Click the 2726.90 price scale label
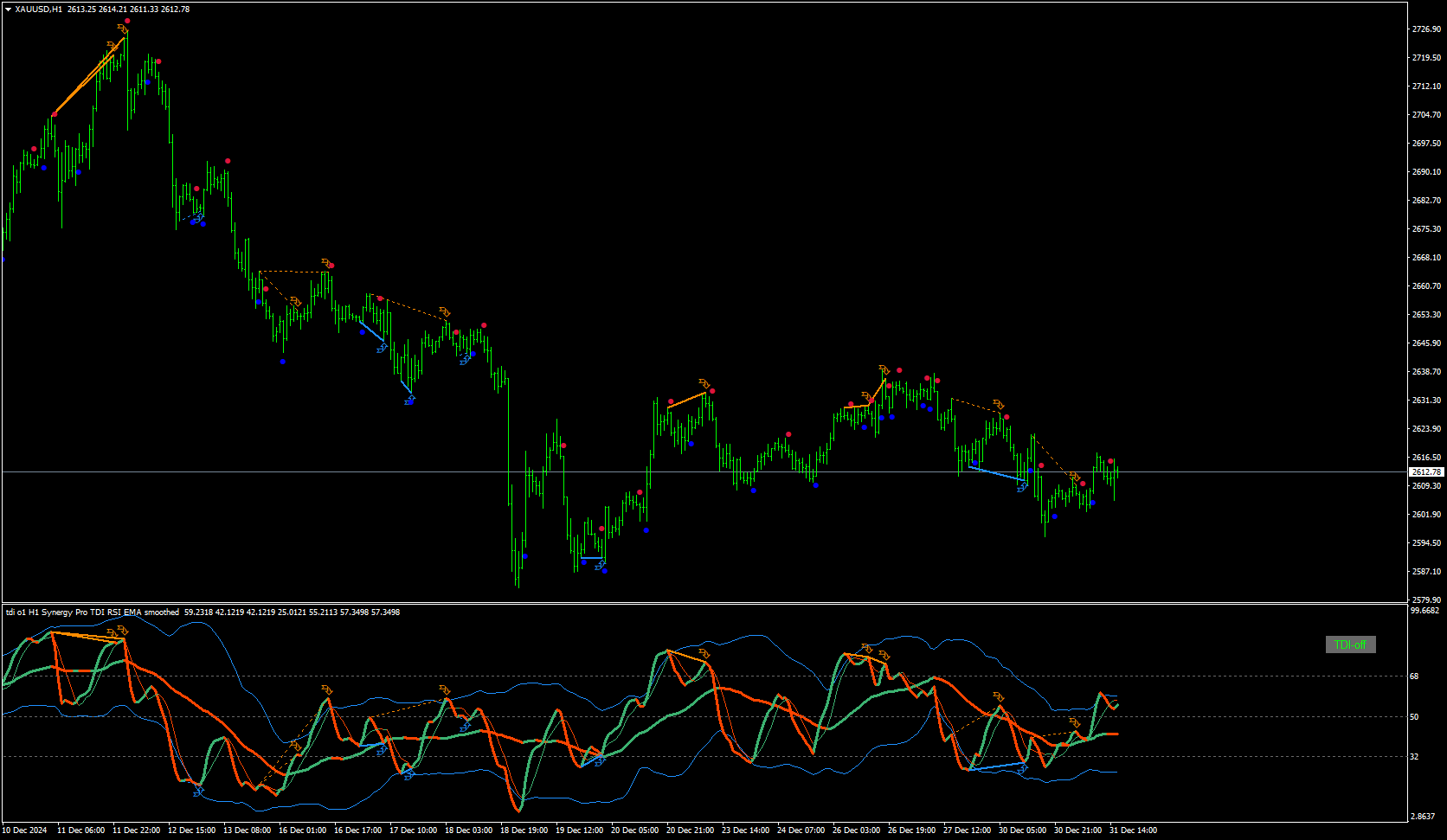This screenshot has height=840, width=1447. point(1426,29)
